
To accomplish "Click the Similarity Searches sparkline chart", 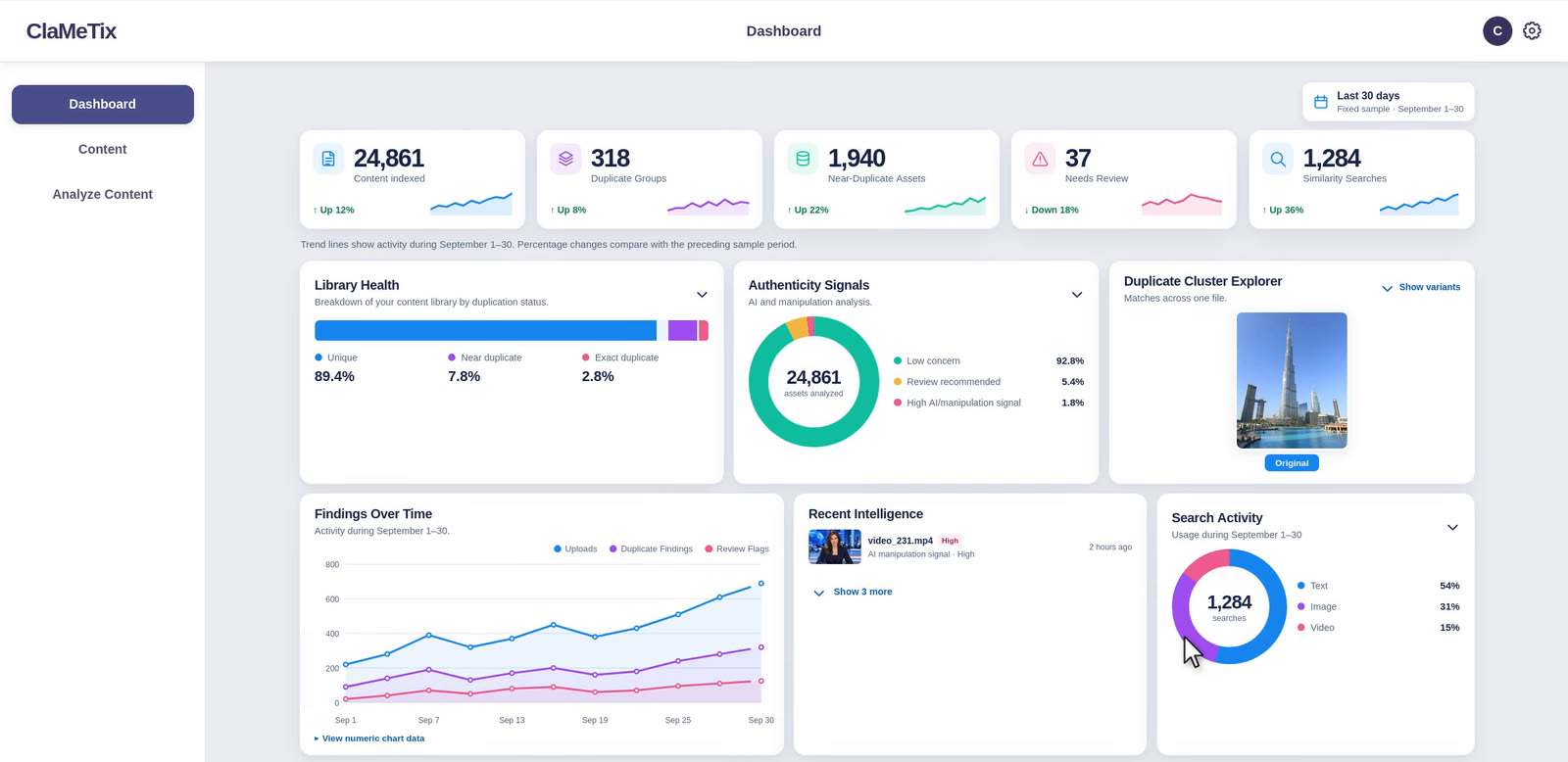I will pyautogui.click(x=1419, y=204).
